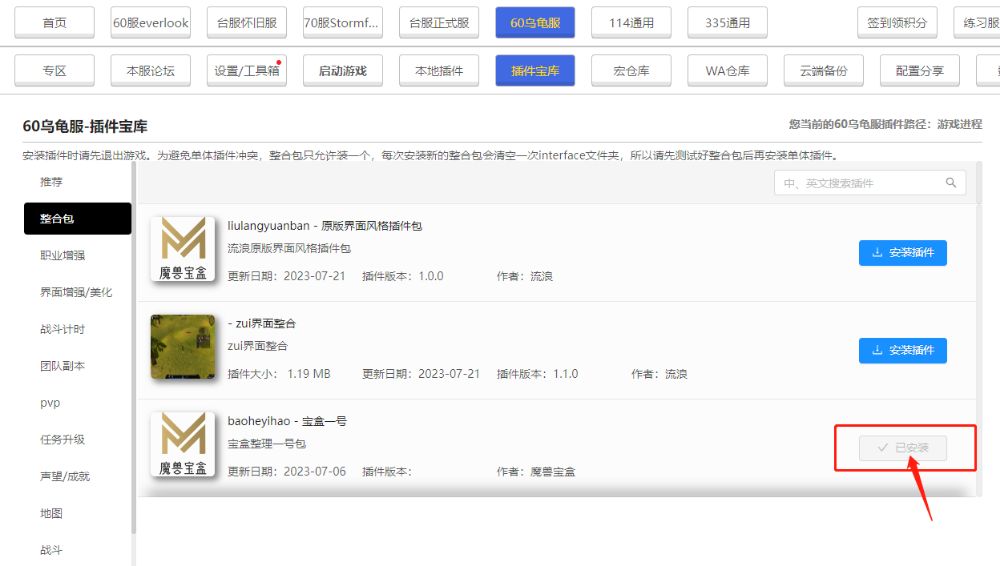Select the 推荐 category
Viewport: 1000px width, 566px height.
51,182
